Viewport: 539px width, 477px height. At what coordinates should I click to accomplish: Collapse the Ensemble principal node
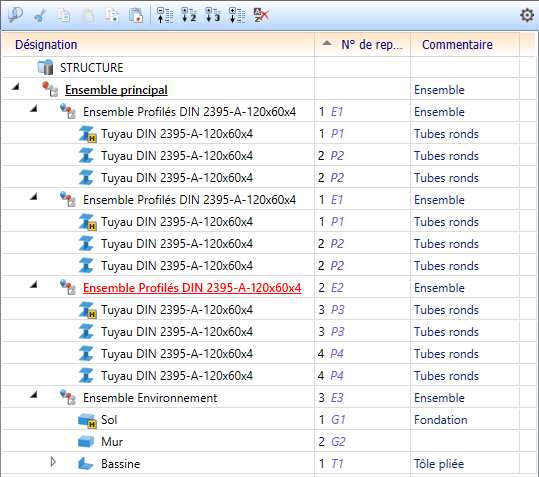(15, 87)
